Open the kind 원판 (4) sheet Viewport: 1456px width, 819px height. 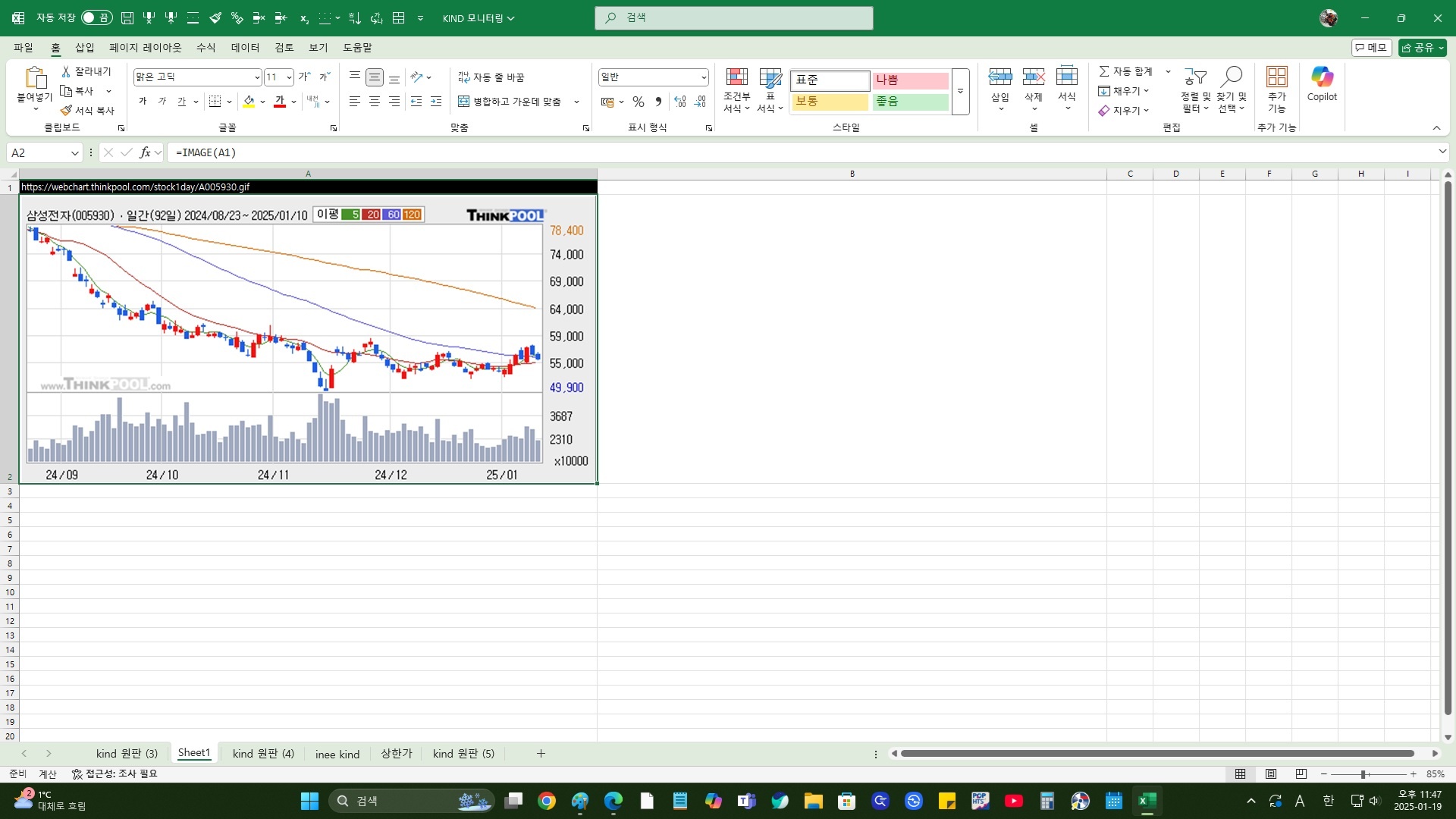pos(263,754)
